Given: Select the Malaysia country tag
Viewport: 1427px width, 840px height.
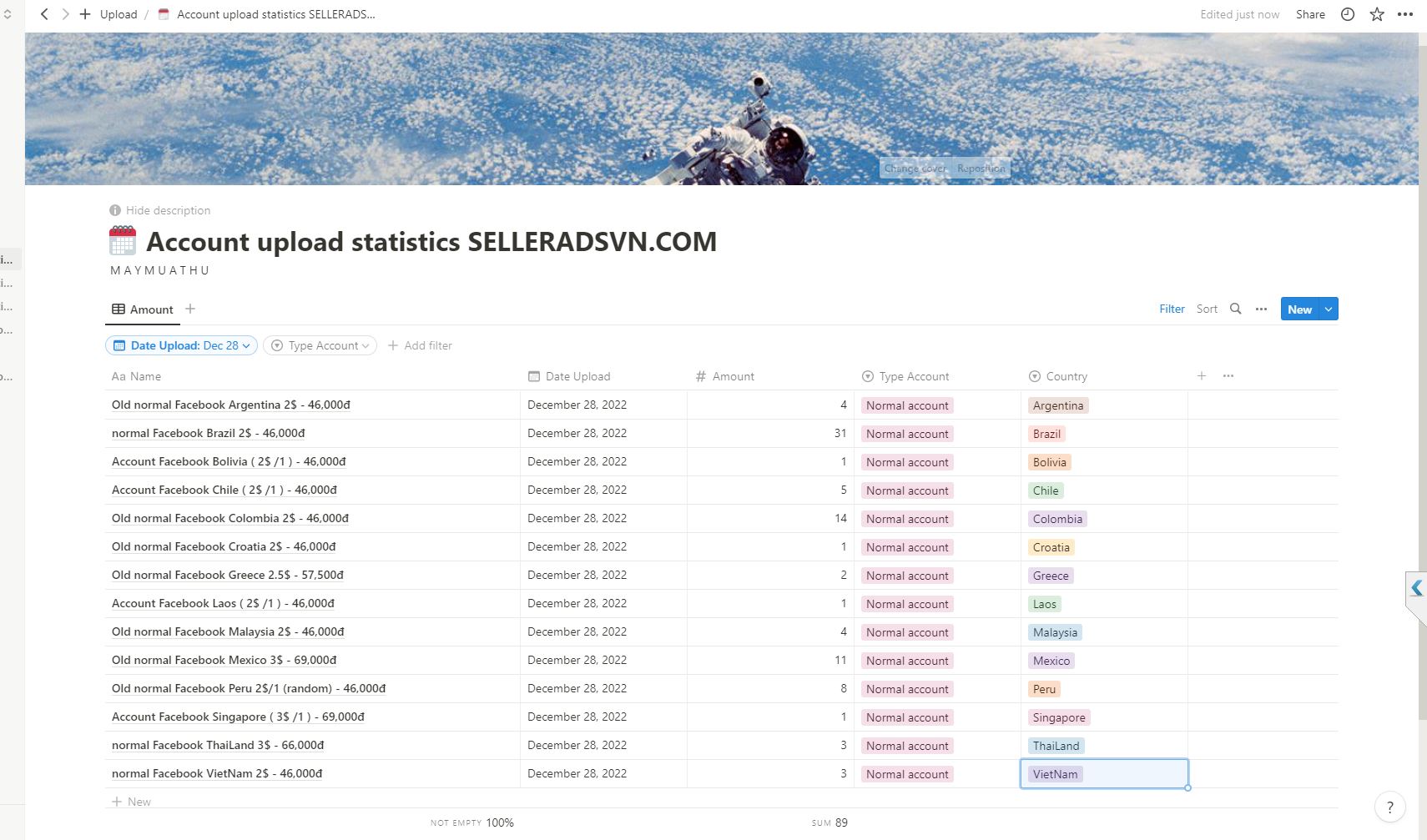Looking at the screenshot, I should [1055, 632].
